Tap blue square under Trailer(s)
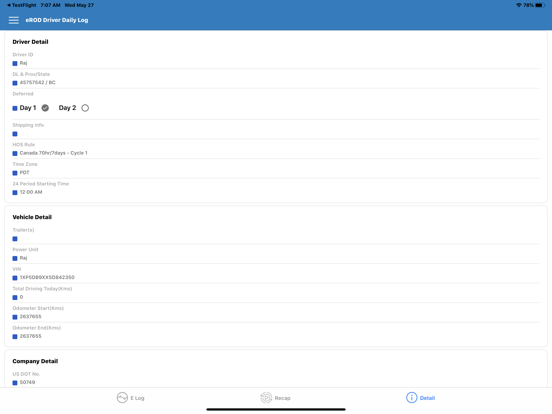The height and width of the screenshot is (414, 552). [x=15, y=239]
